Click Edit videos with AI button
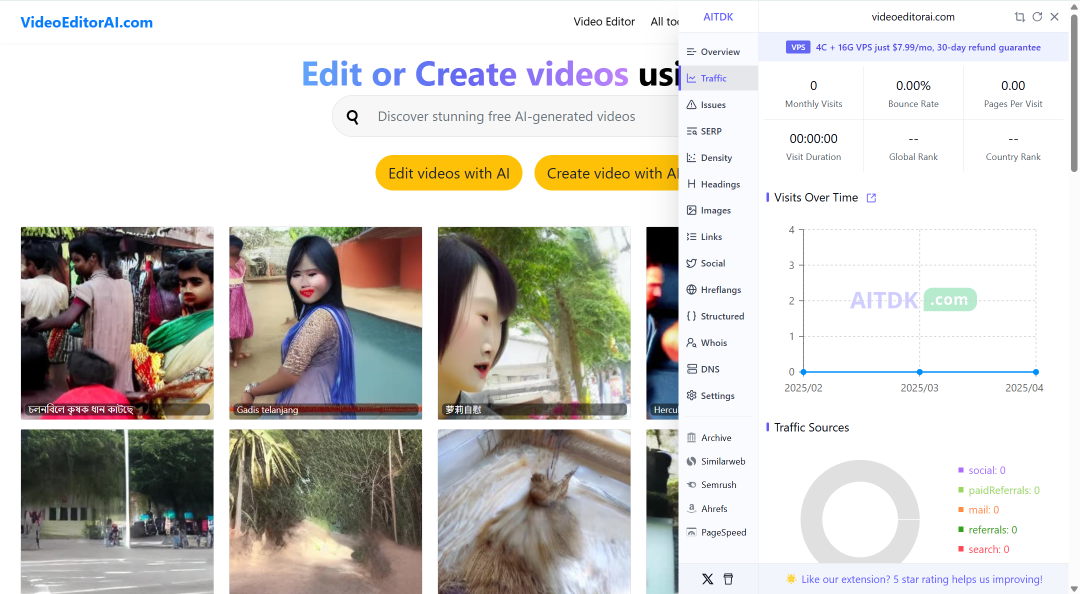The width and height of the screenshot is (1080, 594). (x=449, y=173)
